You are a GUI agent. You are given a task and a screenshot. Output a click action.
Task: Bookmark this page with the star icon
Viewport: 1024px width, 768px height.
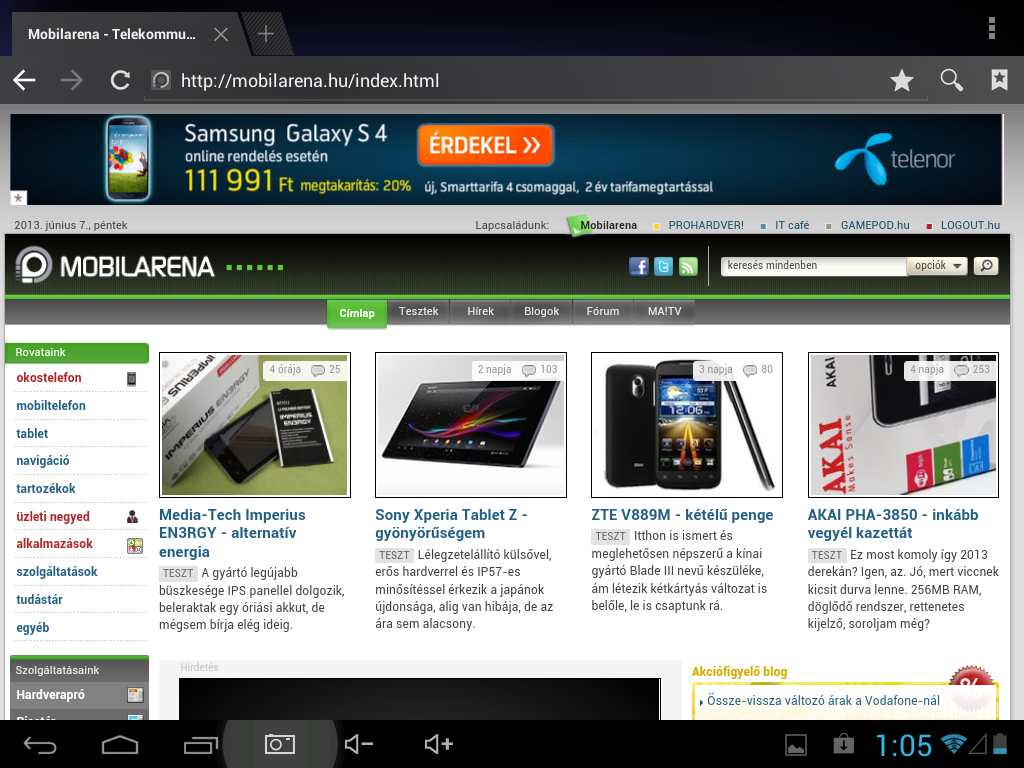(x=902, y=81)
